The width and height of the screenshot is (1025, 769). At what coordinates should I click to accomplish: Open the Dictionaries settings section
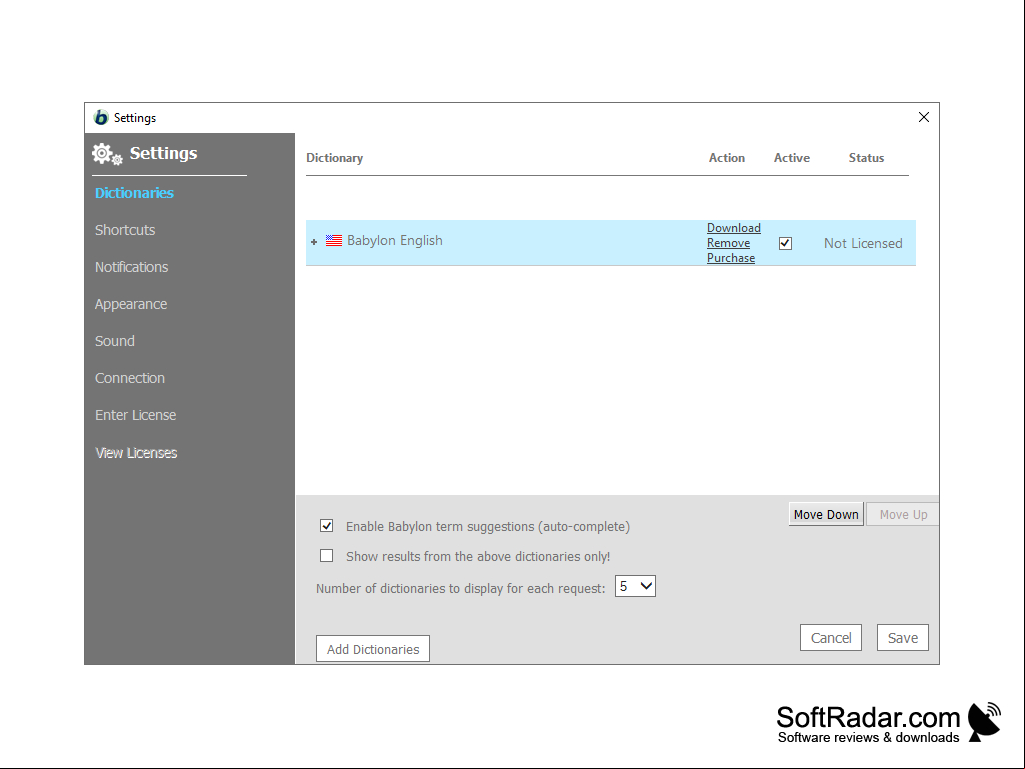[x=134, y=193]
